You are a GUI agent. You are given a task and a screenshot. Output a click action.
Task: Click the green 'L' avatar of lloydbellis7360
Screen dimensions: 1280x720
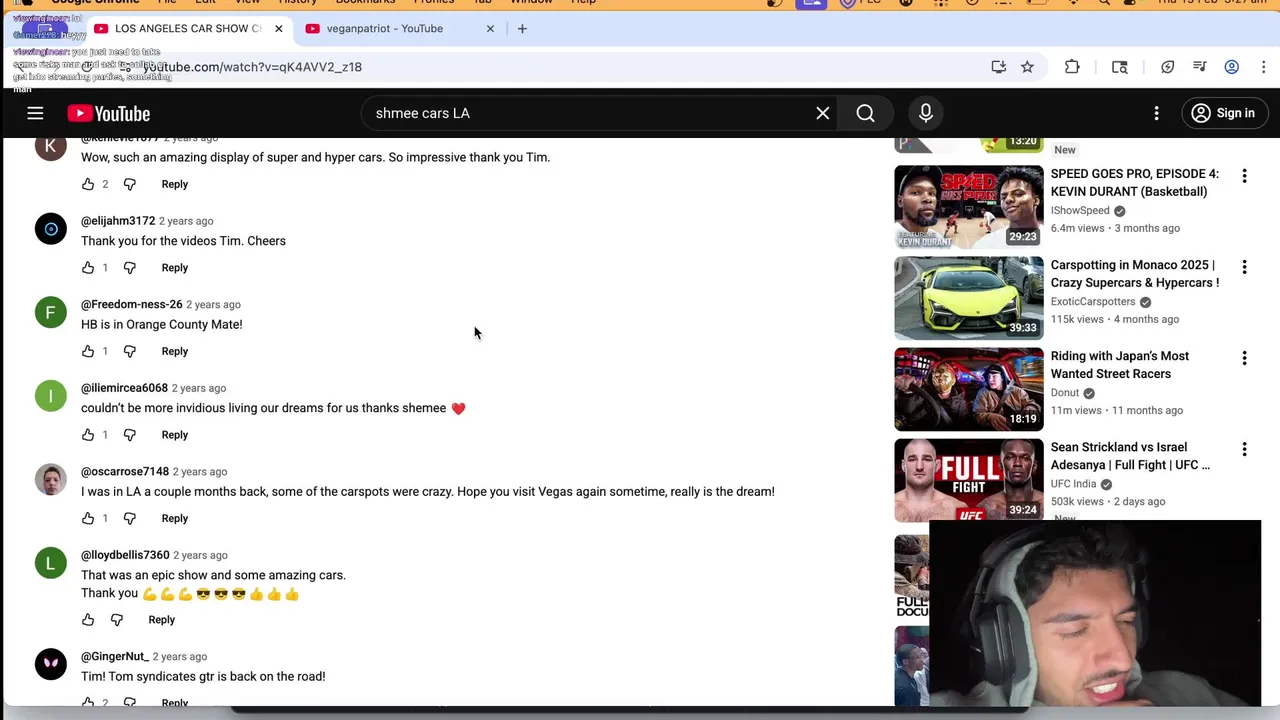(51, 563)
